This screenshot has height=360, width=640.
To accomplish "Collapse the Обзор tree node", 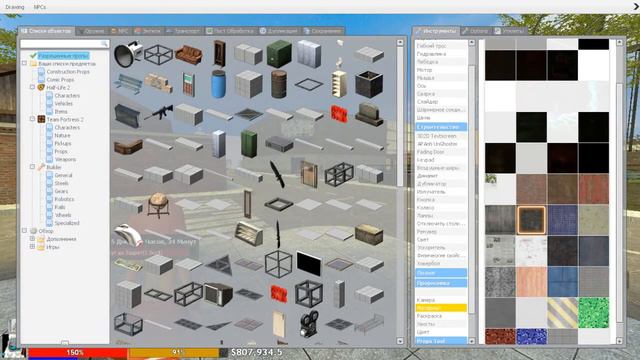I will [x=24, y=231].
